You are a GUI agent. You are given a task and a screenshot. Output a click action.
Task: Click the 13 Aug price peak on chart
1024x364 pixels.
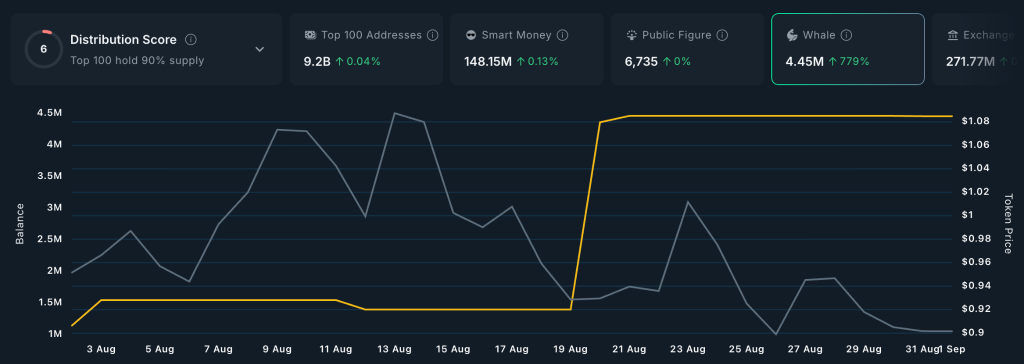click(394, 113)
